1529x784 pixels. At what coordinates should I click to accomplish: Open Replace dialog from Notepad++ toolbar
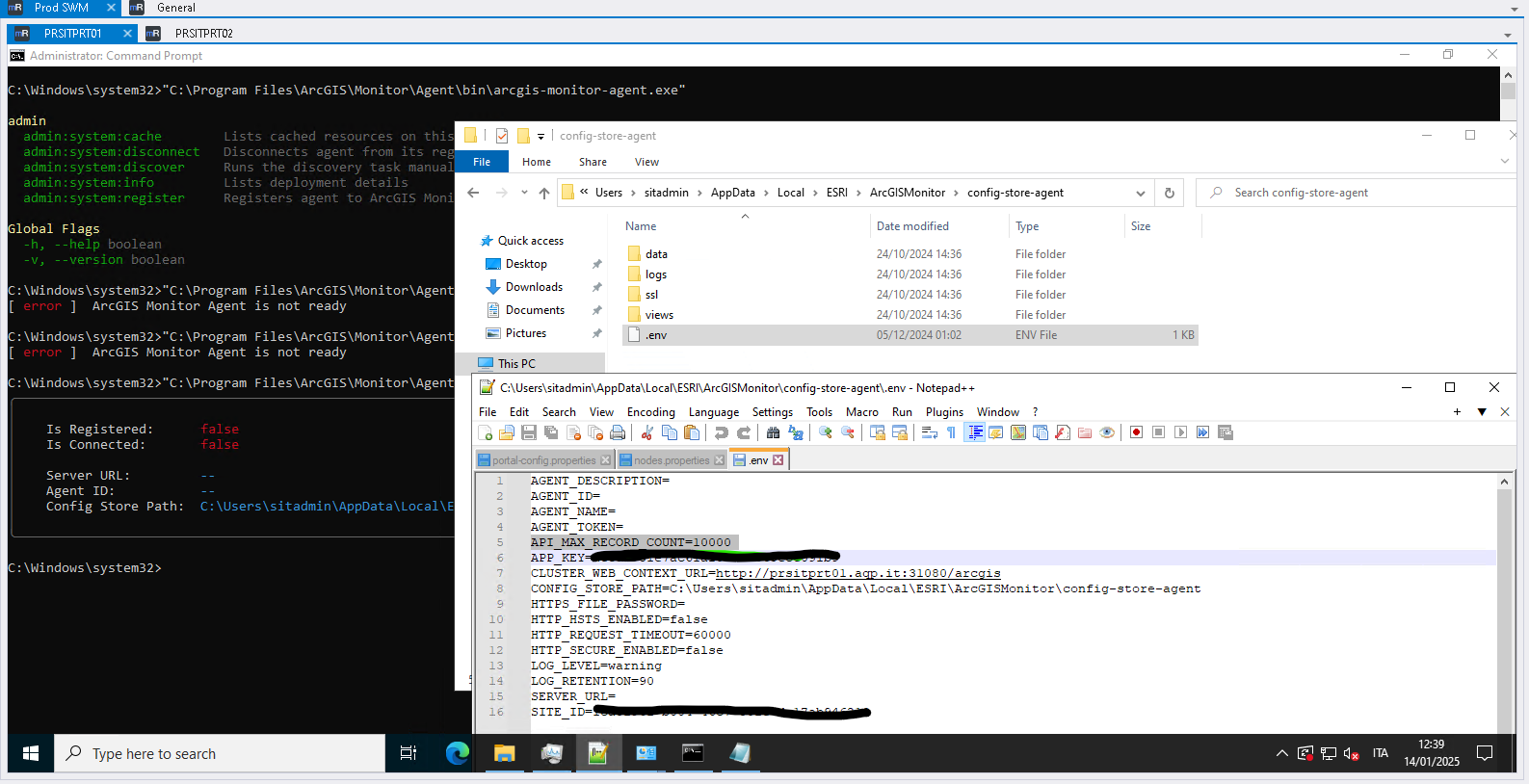tap(796, 433)
